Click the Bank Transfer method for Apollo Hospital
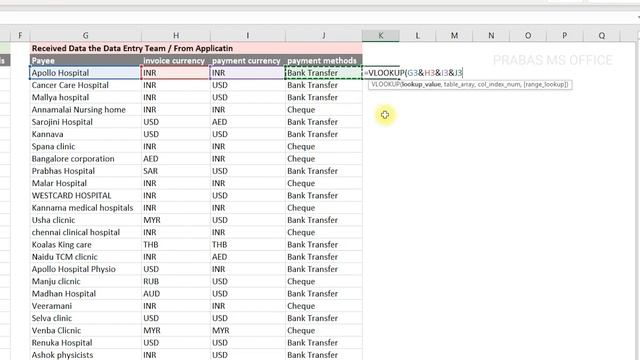The height and width of the screenshot is (360, 640). [x=323, y=73]
